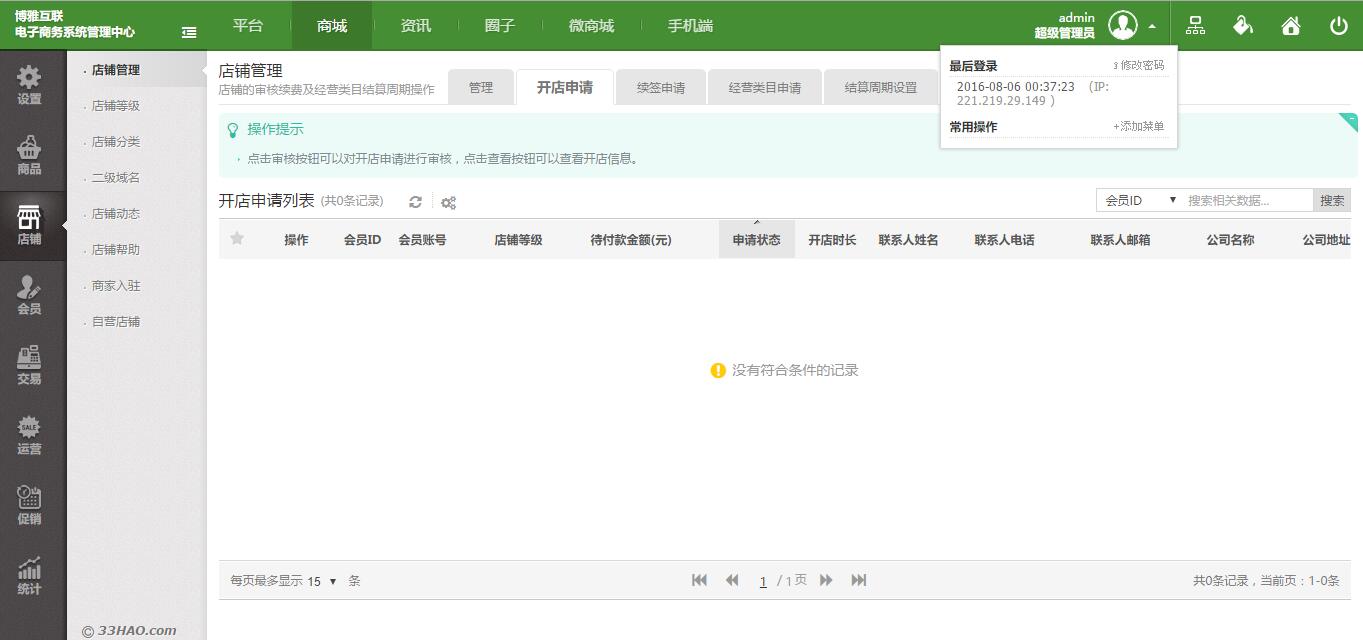Screen dimensions: 1363x640
Task: Toggle the star column header
Action: [237, 239]
